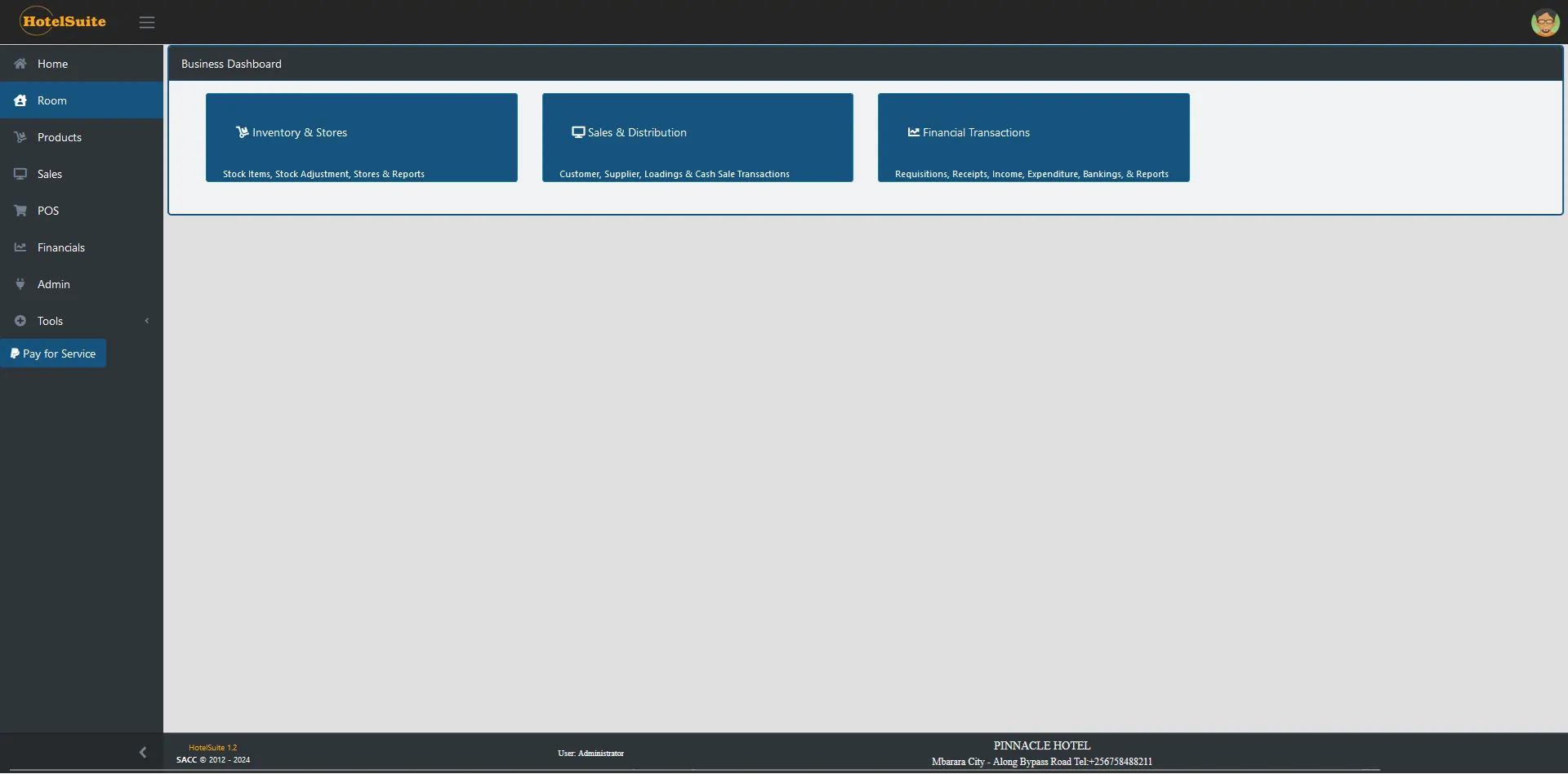The image size is (1568, 774).
Task: Collapse sidebar using bottom-left chevron
Action: (x=143, y=752)
